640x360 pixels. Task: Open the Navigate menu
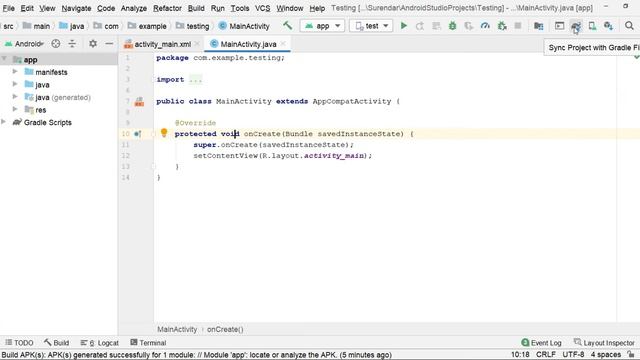(76, 8)
